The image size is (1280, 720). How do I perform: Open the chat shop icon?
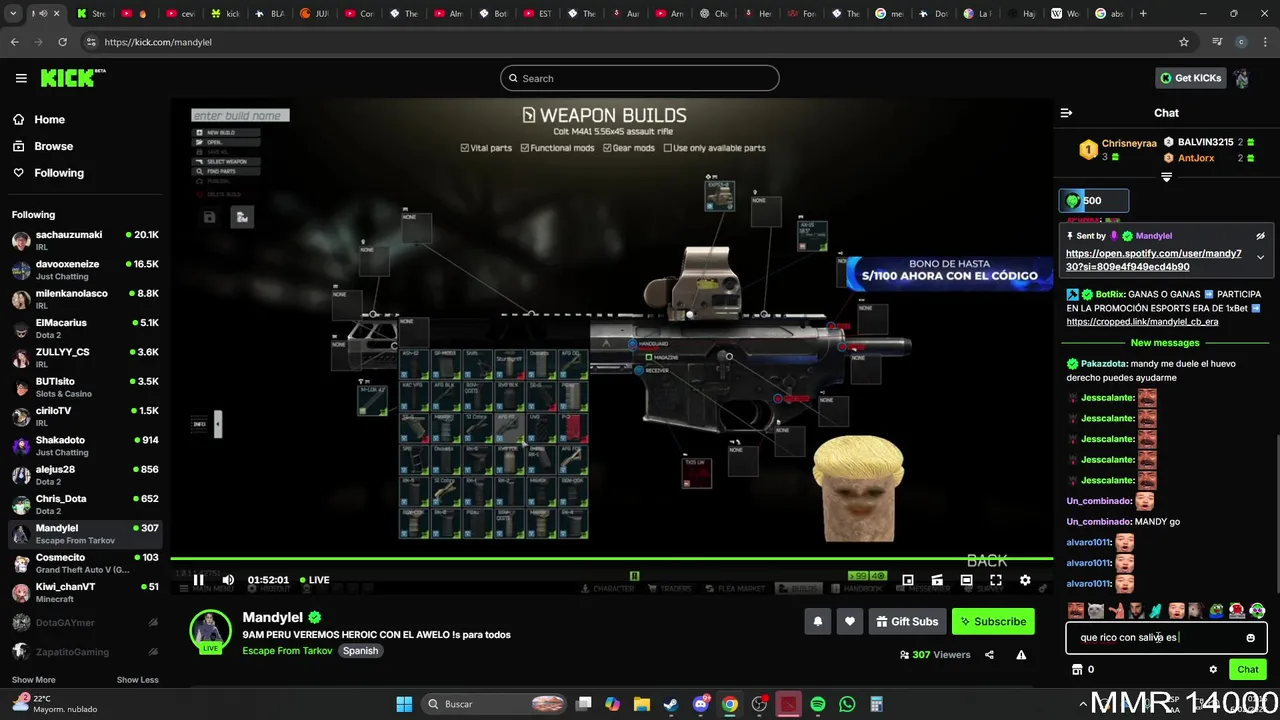(x=1077, y=670)
